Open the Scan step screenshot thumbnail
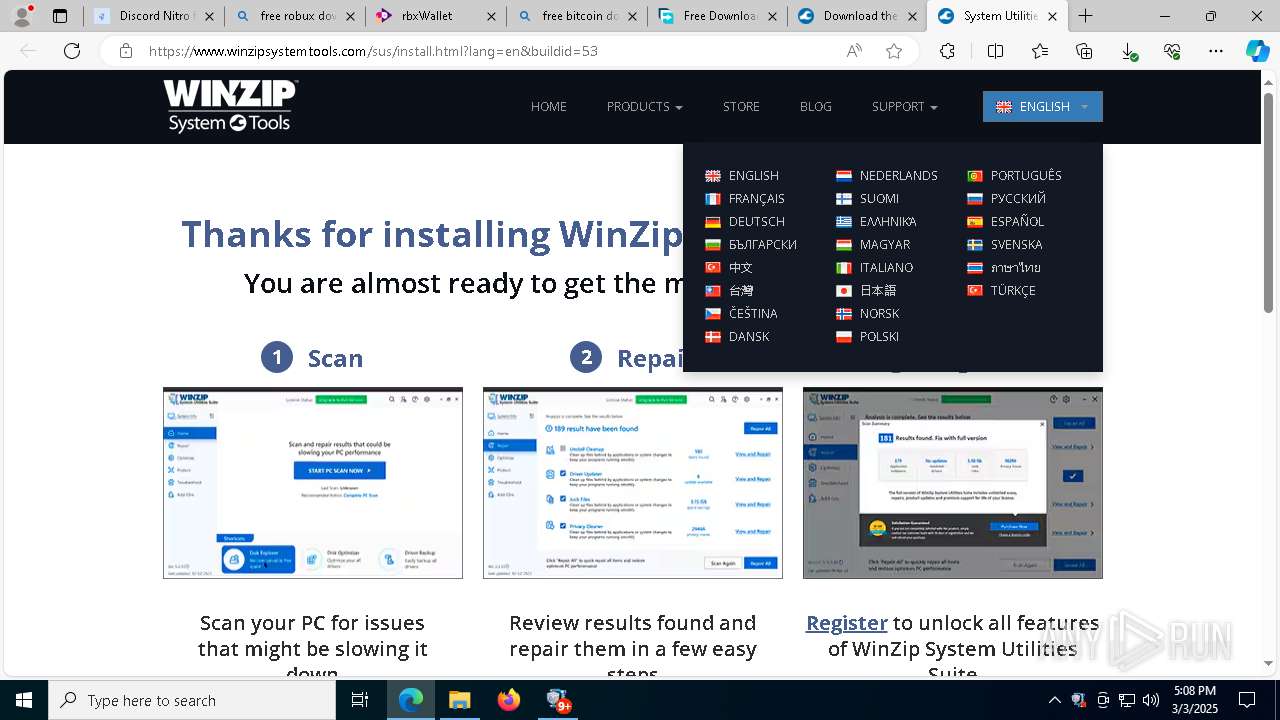The height and width of the screenshot is (720, 1280). pyautogui.click(x=313, y=483)
